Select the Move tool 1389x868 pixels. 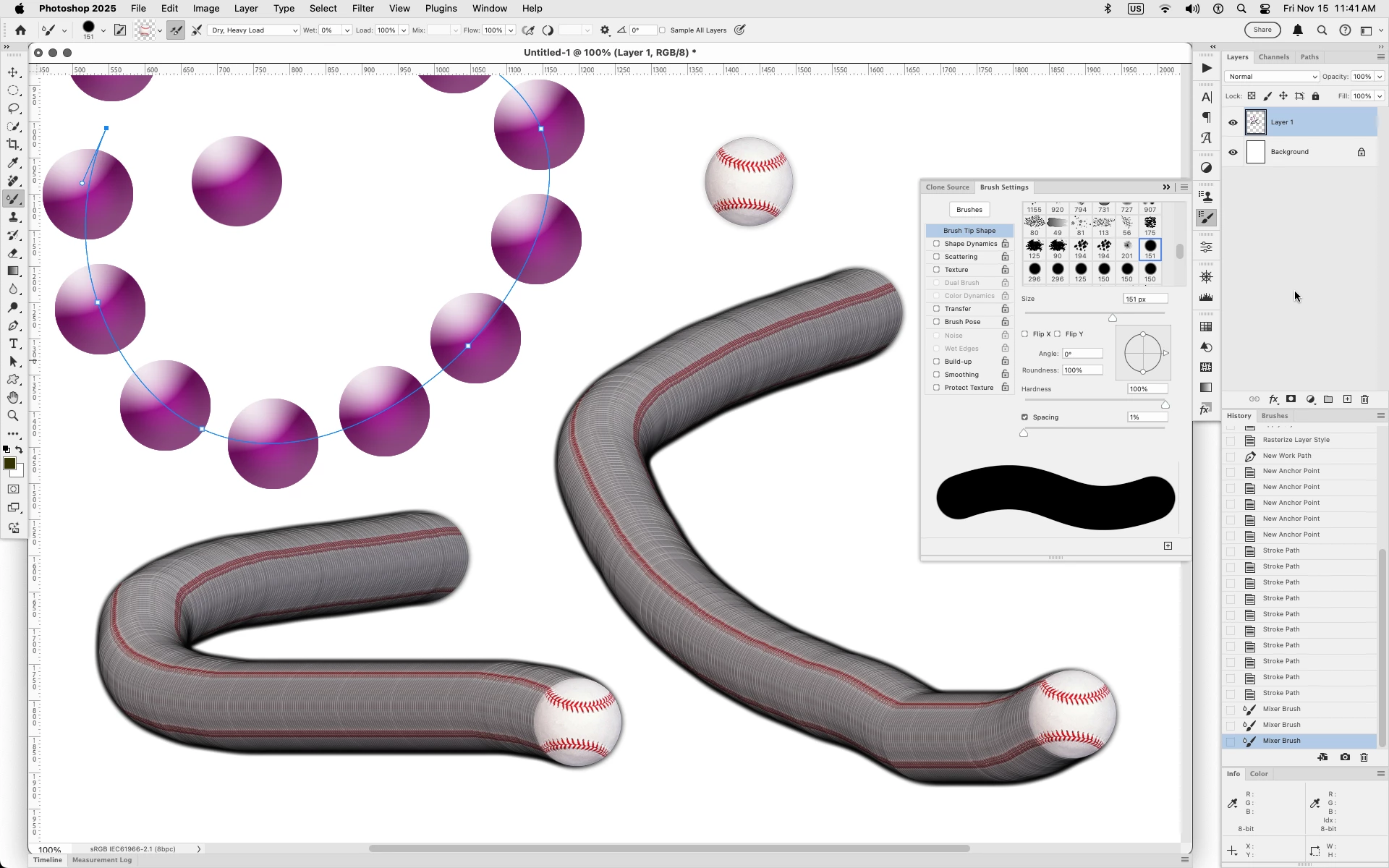click(13, 72)
